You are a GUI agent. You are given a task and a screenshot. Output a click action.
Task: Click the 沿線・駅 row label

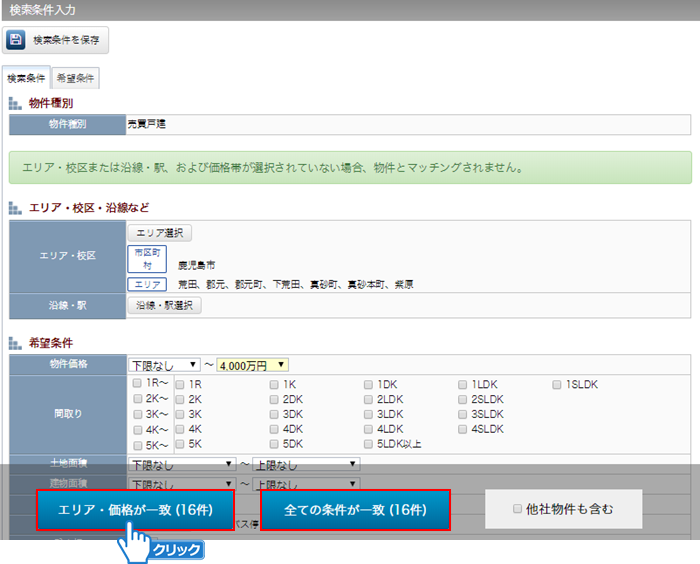pos(68,305)
